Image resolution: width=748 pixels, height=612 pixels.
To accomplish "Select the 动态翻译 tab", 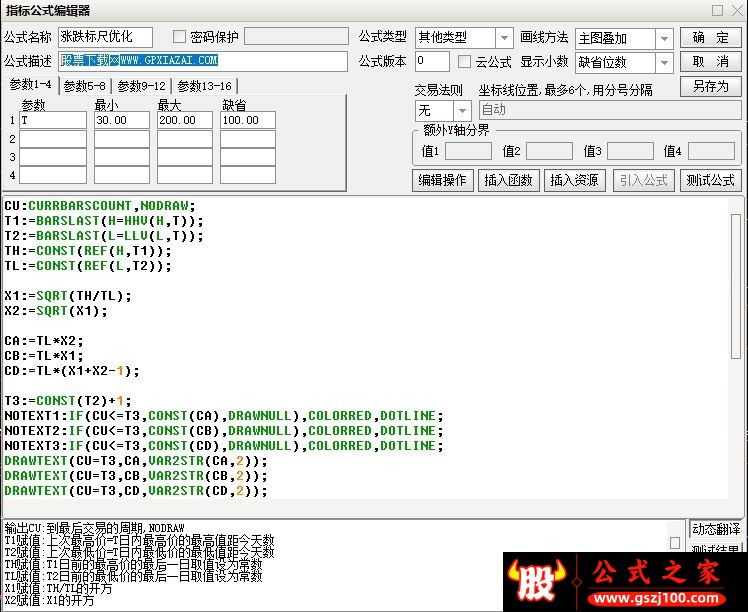I will 716,529.
